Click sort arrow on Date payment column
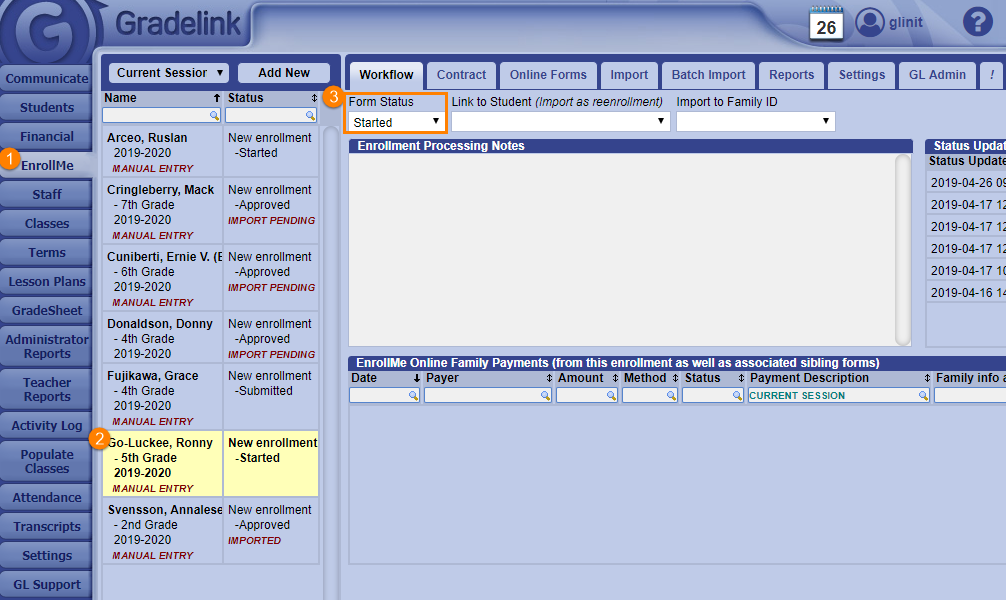1006x600 pixels. [417, 378]
